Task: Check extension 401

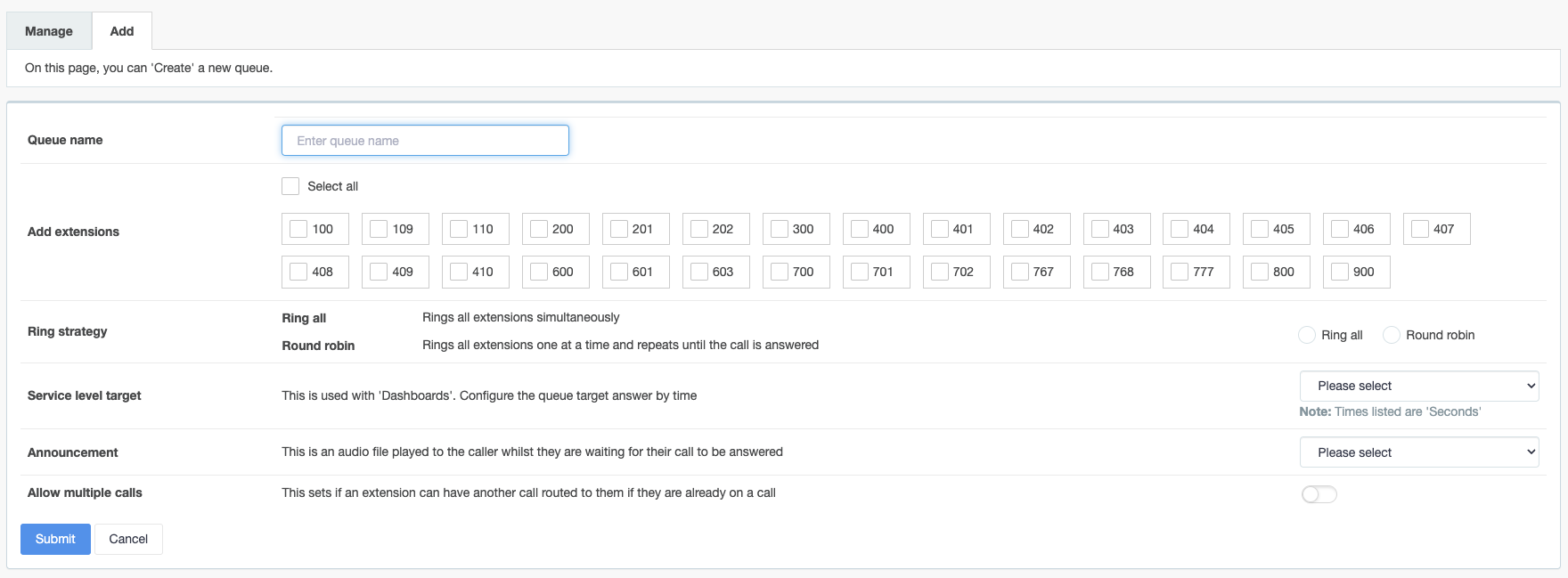Action: click(940, 229)
